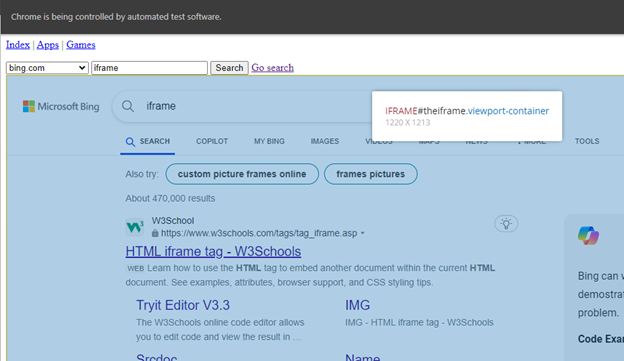Click the Search button
The width and height of the screenshot is (624, 361).
coord(229,68)
